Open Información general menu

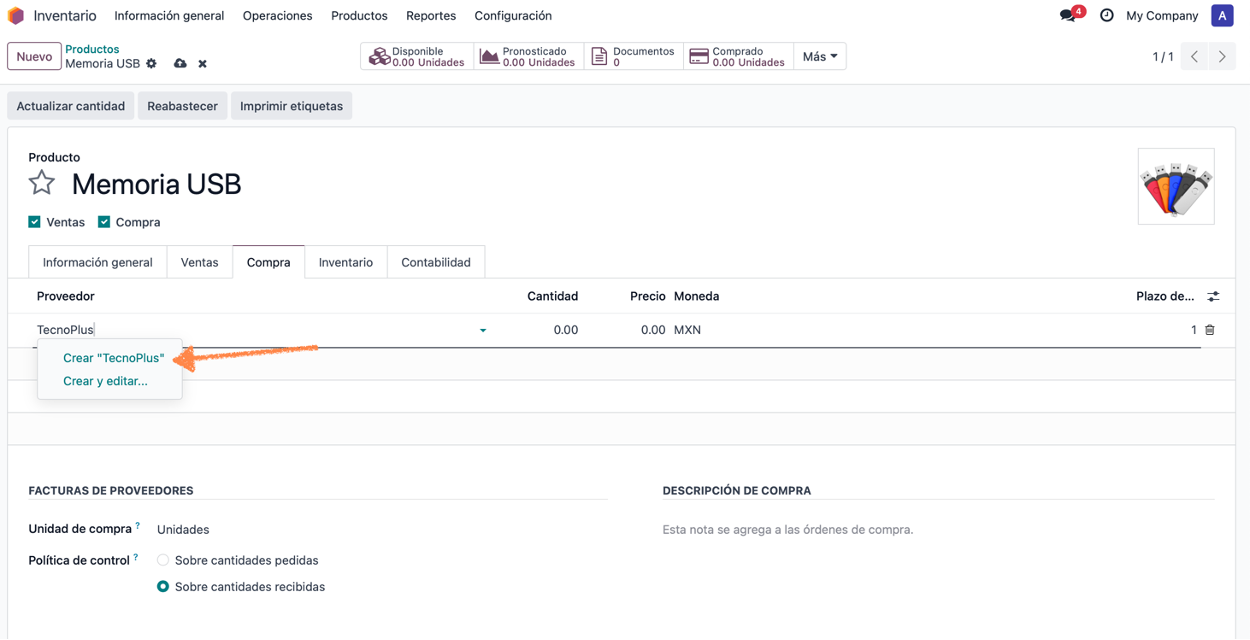tap(169, 16)
